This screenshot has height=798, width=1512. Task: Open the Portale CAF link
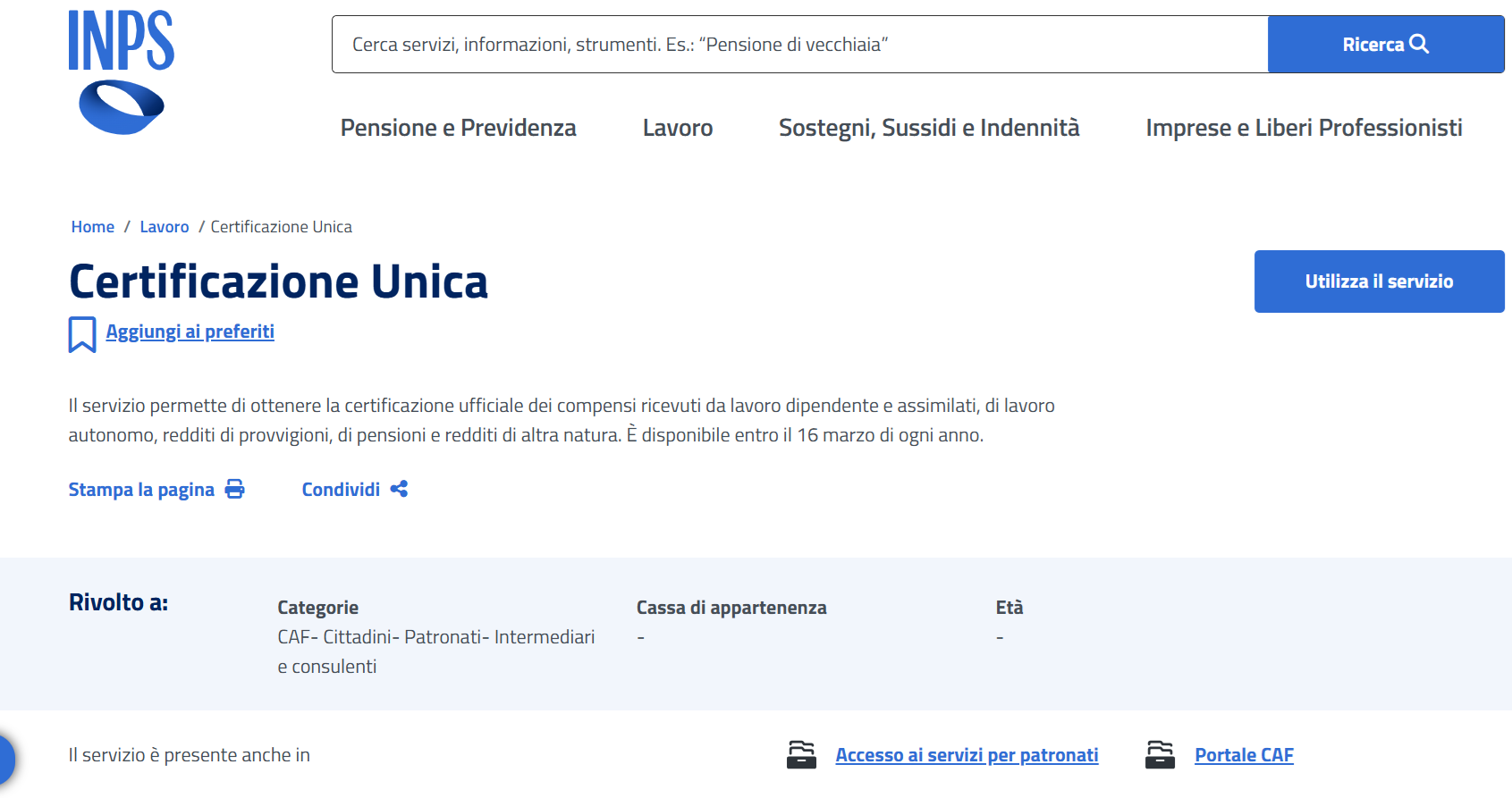(1244, 755)
